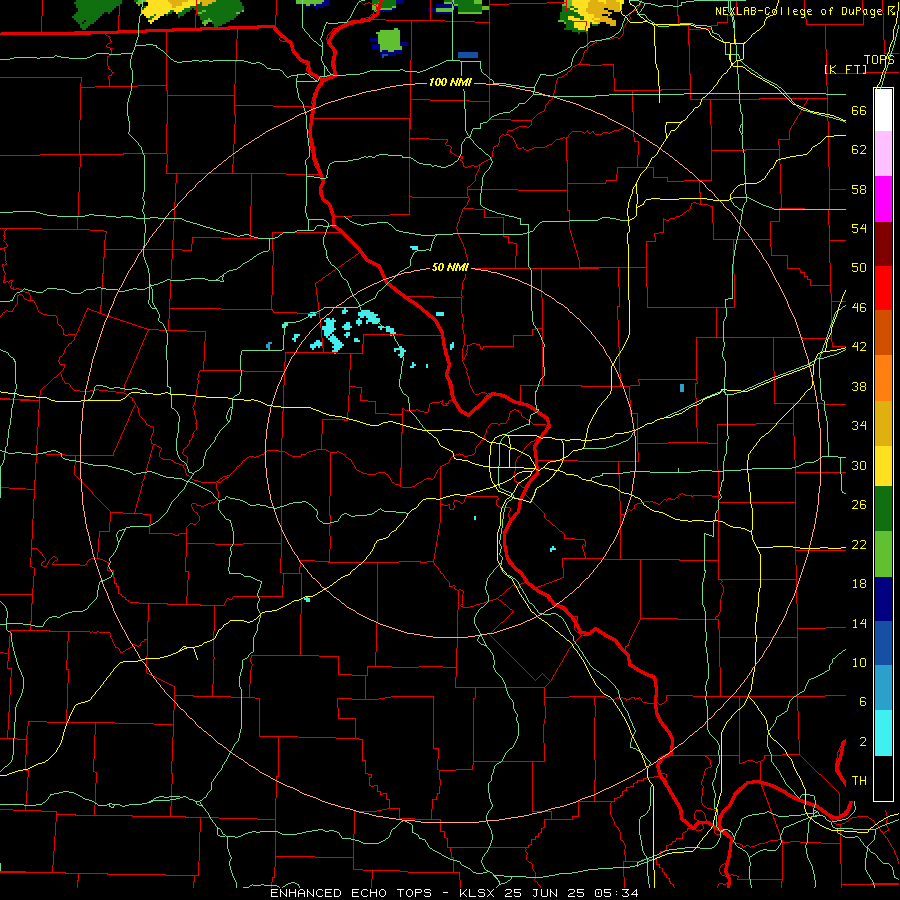Viewport: 900px width, 900px height.
Task: Click the light pink legend swatch
Action: (883, 153)
